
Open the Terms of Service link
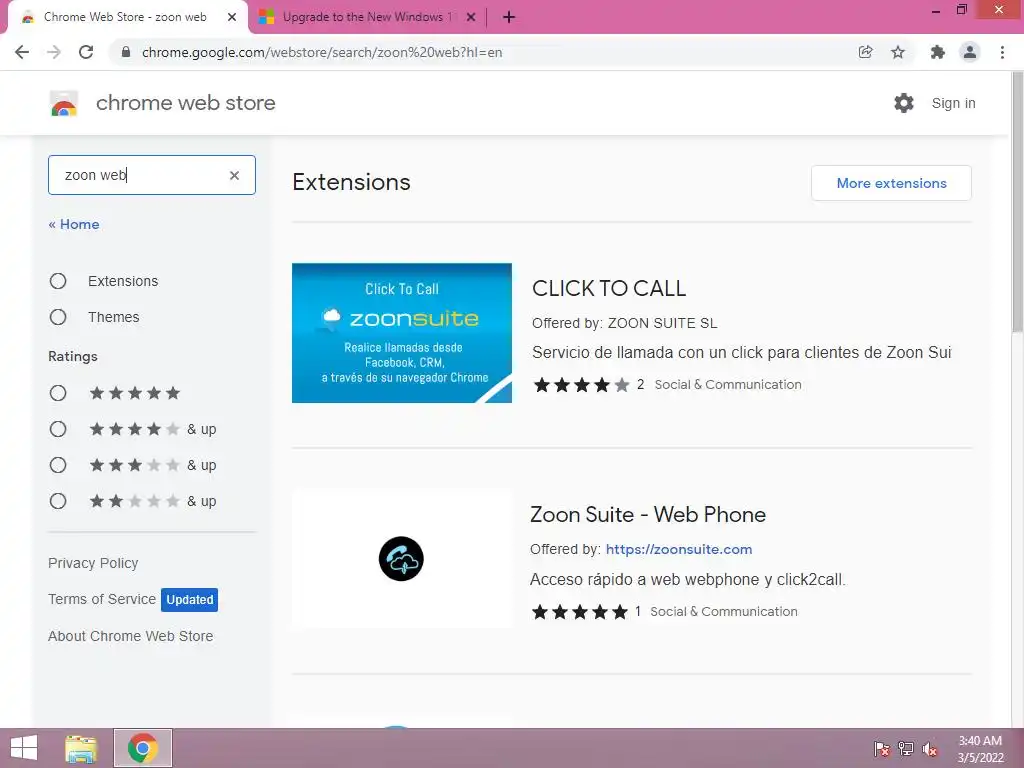(x=102, y=599)
